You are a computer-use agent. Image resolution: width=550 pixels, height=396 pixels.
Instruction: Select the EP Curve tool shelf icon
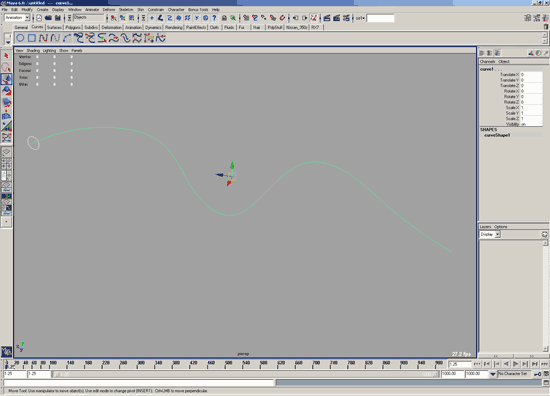43,38
